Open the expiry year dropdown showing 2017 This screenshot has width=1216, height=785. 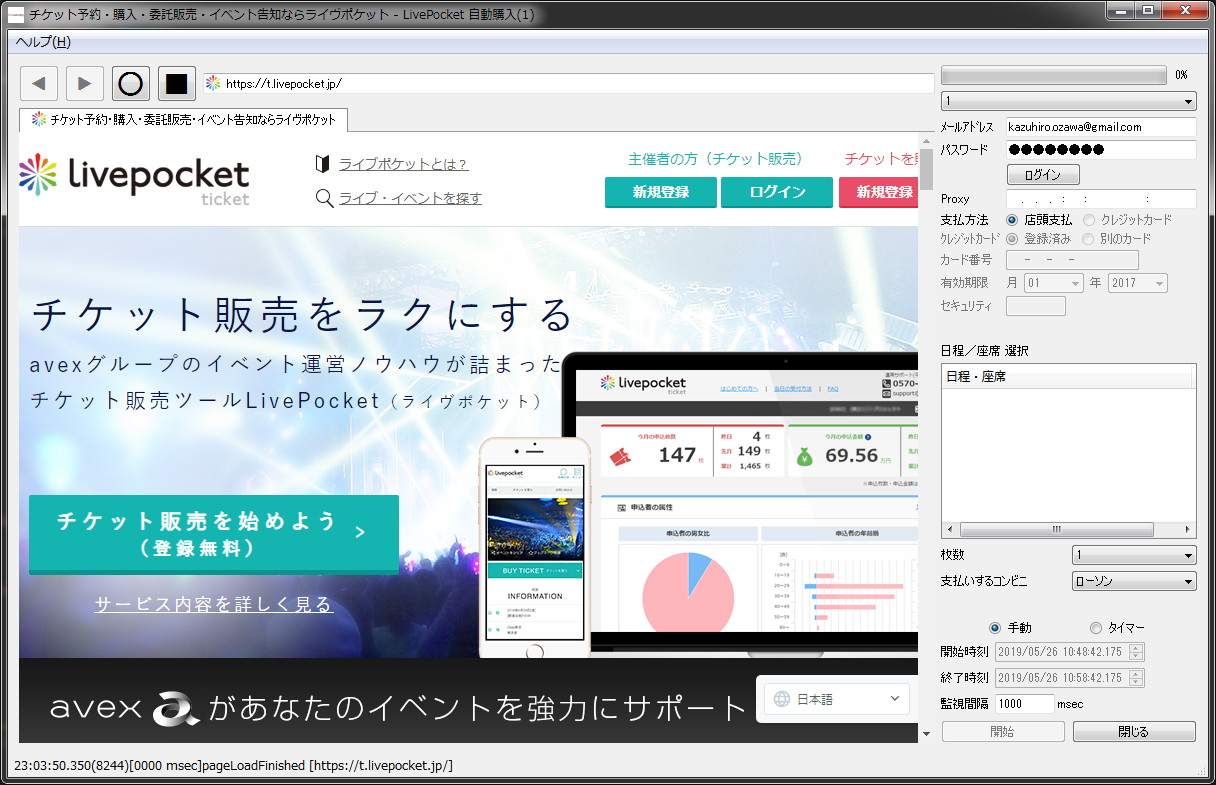click(1138, 283)
